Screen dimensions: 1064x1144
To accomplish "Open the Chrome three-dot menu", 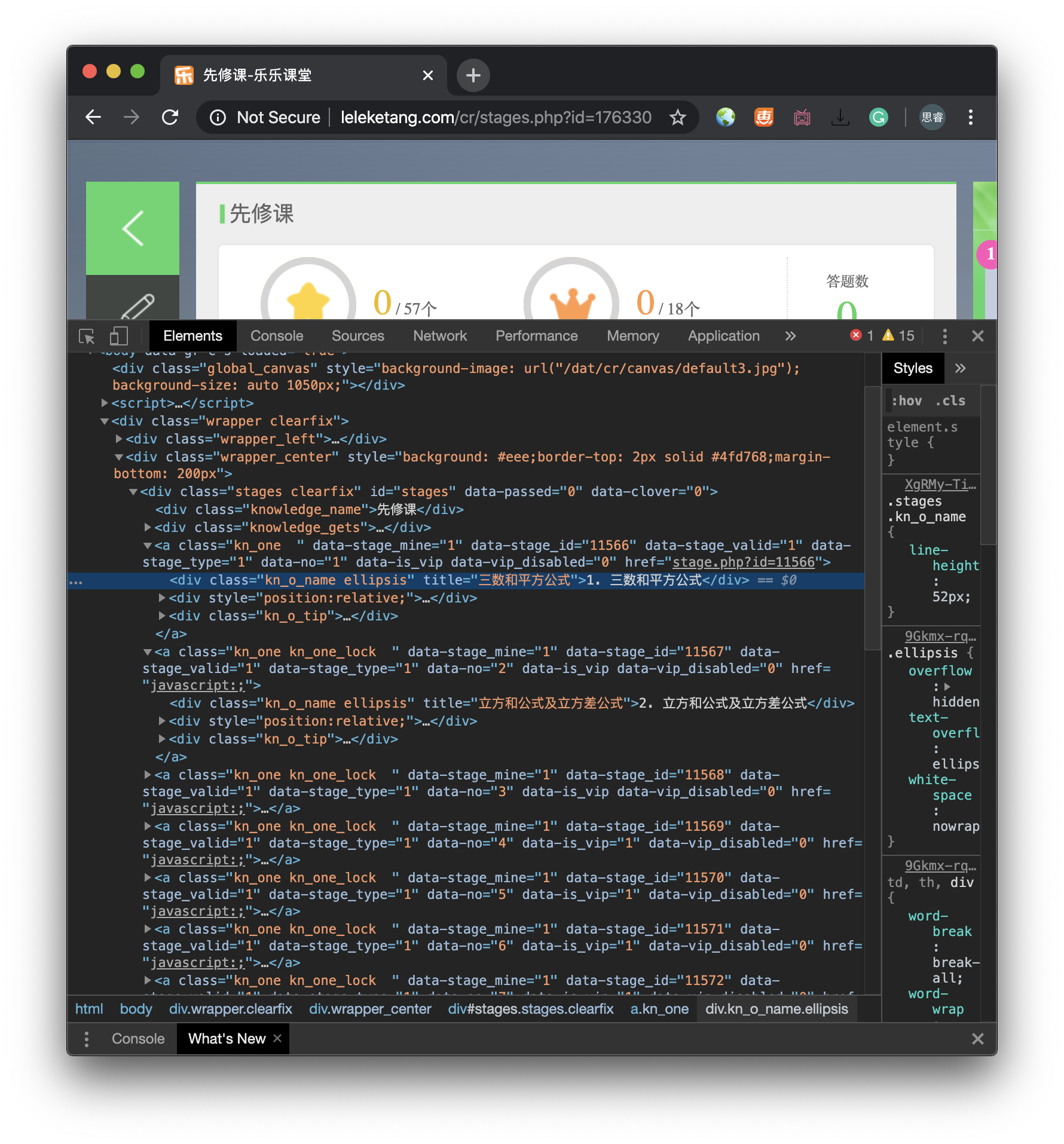I will 971,117.
